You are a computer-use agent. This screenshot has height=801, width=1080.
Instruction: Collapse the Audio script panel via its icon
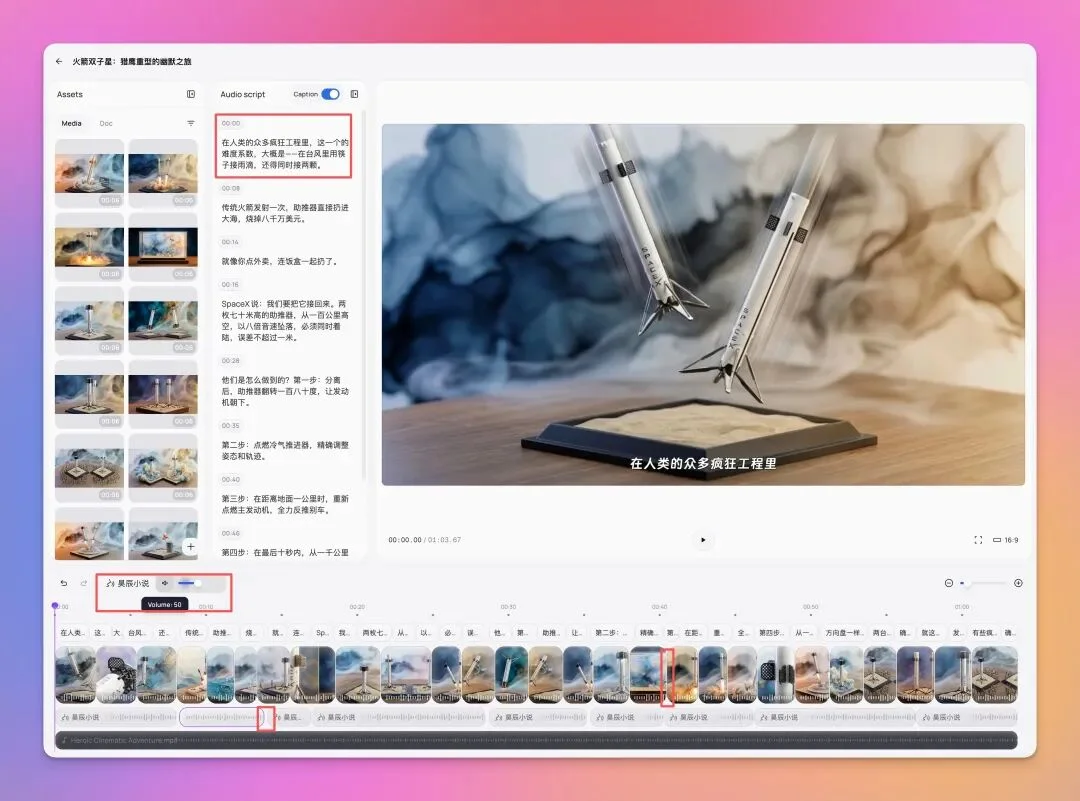point(354,94)
